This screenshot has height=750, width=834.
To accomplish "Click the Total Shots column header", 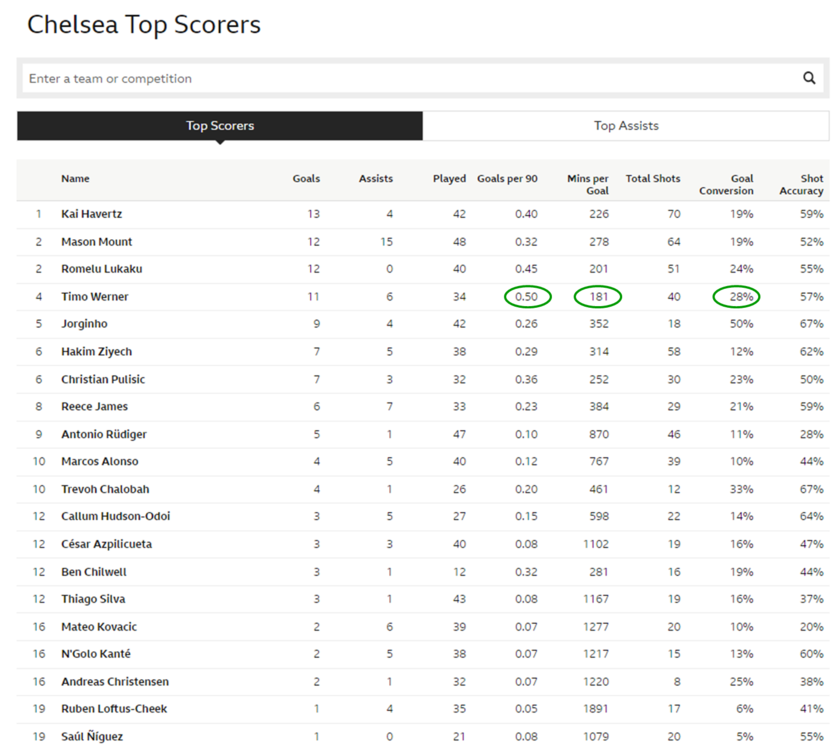I will 653,179.
